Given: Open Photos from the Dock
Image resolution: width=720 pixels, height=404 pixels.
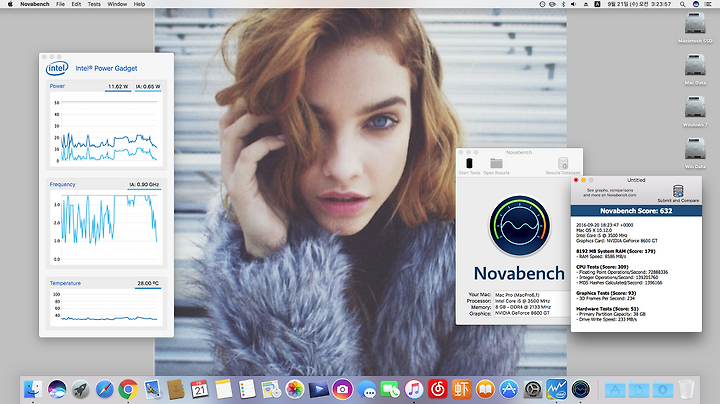Looking at the screenshot, I should (x=295, y=389).
